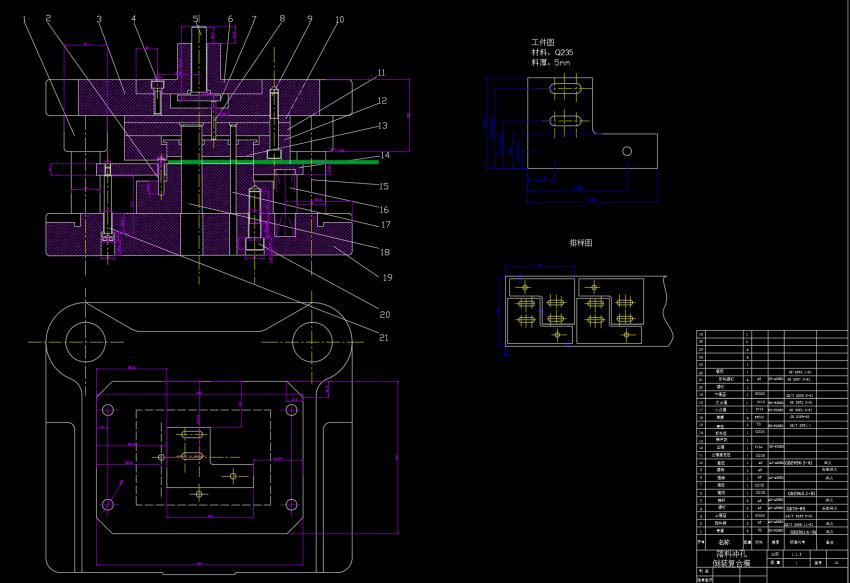850x583 pixels.
Task: Select callout label 17
Action: (x=385, y=225)
